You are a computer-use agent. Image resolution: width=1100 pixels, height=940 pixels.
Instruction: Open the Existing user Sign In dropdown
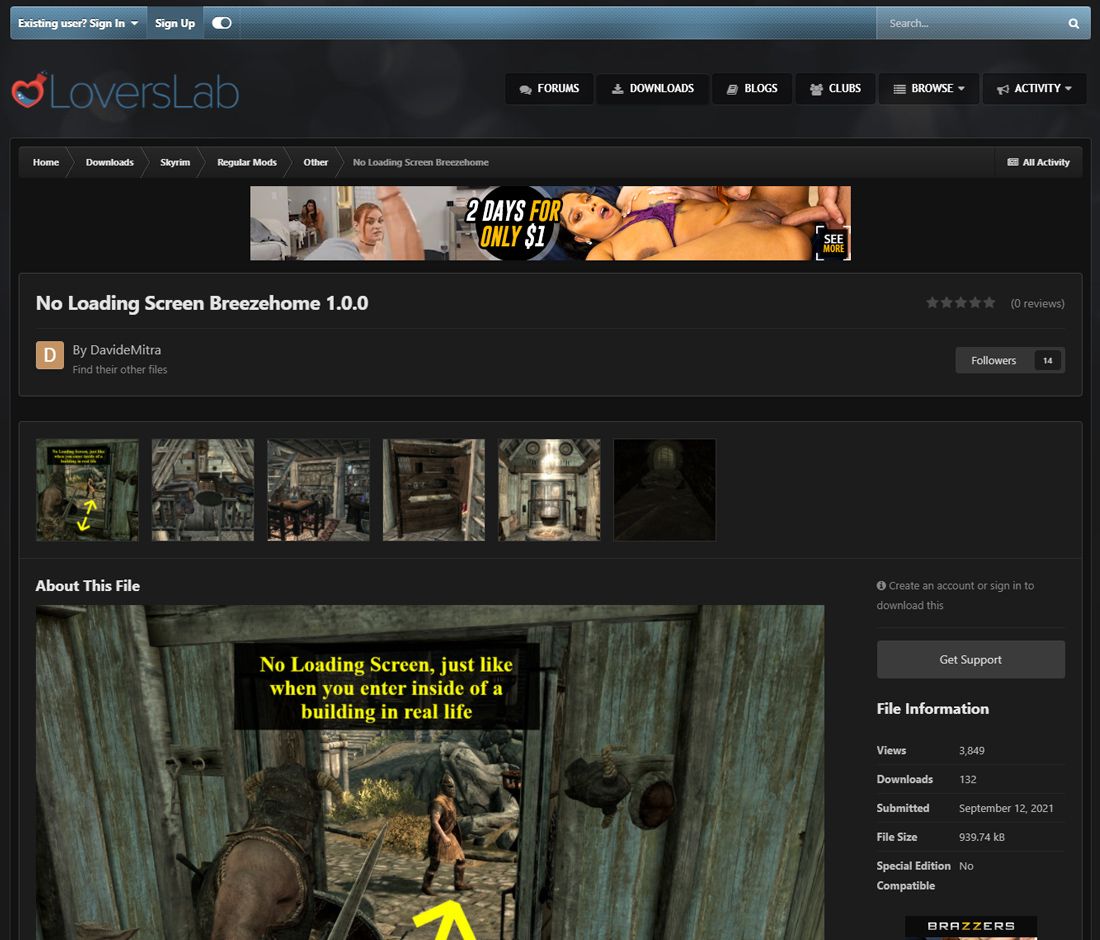pyautogui.click(x=78, y=23)
